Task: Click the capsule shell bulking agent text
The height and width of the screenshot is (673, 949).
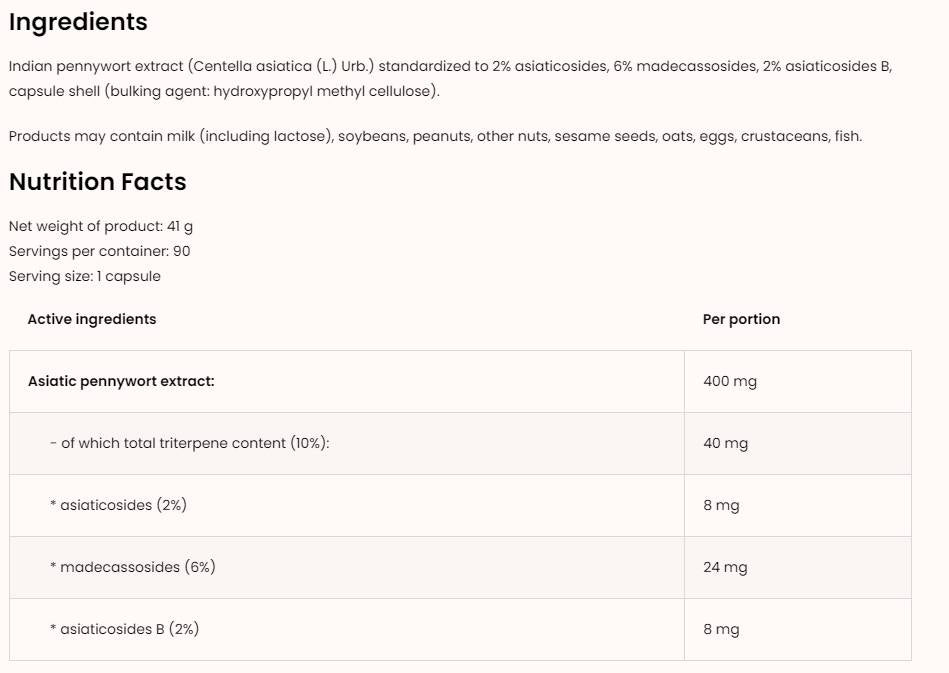Action: point(224,92)
